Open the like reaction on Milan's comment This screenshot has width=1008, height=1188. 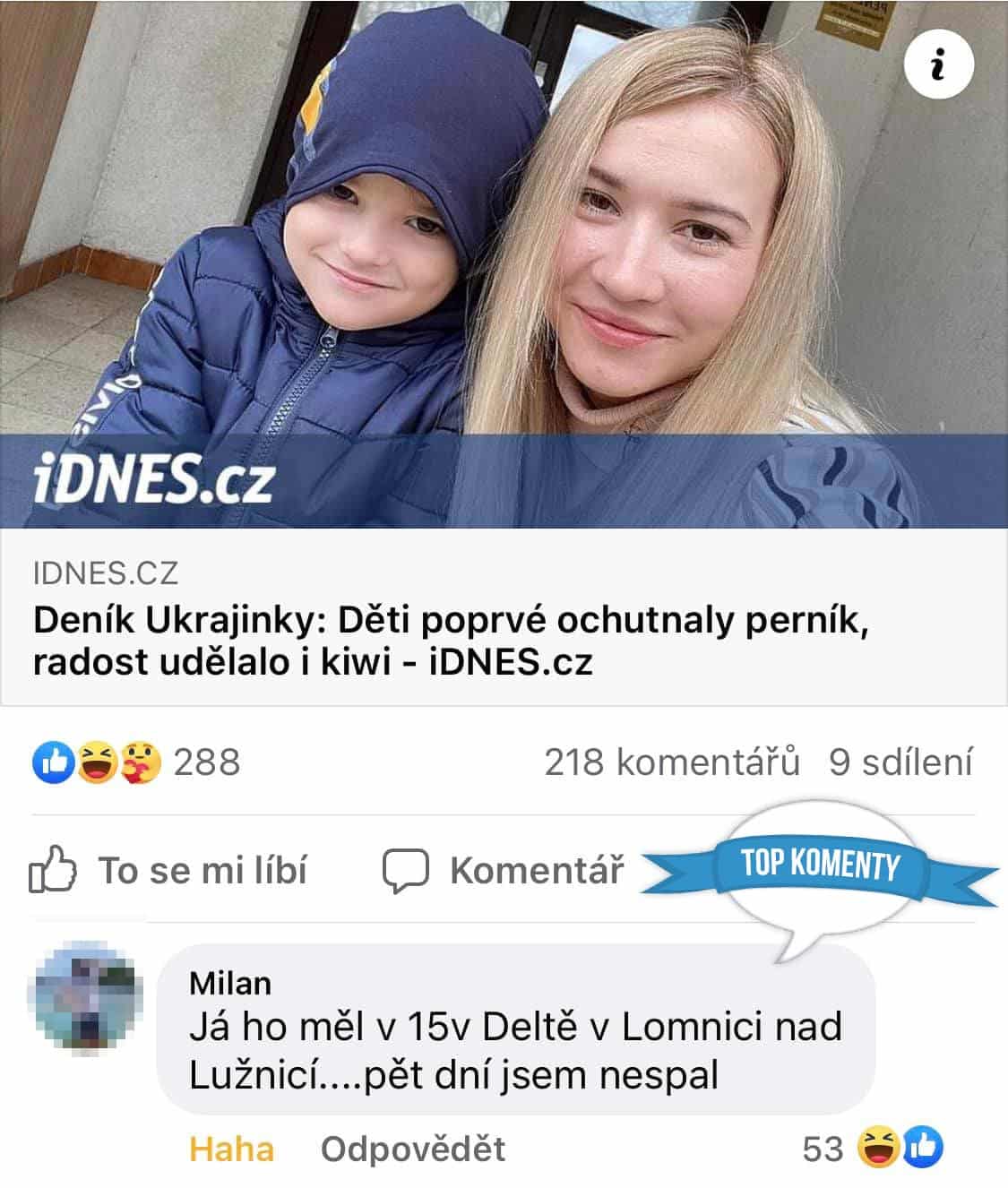[923, 1148]
